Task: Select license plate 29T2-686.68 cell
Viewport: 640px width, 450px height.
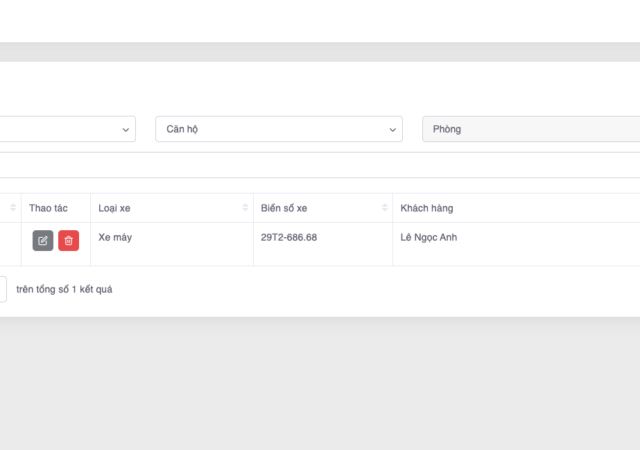Action: click(x=289, y=238)
